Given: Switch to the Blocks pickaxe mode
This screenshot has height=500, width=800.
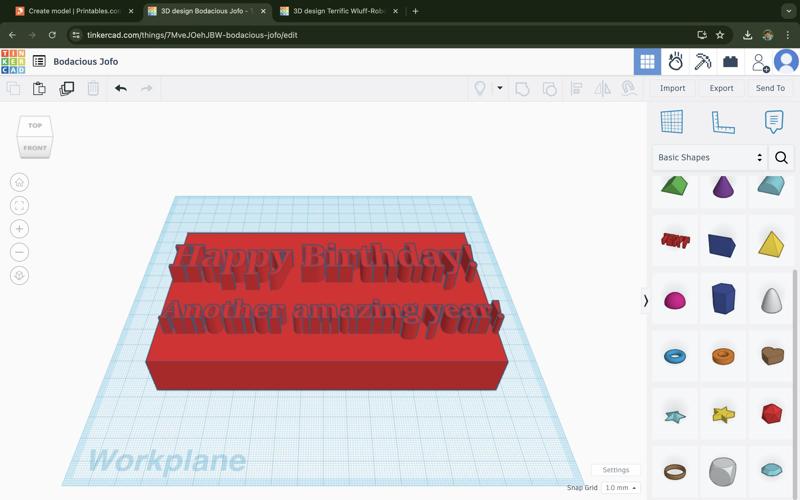Looking at the screenshot, I should pyautogui.click(x=703, y=62).
